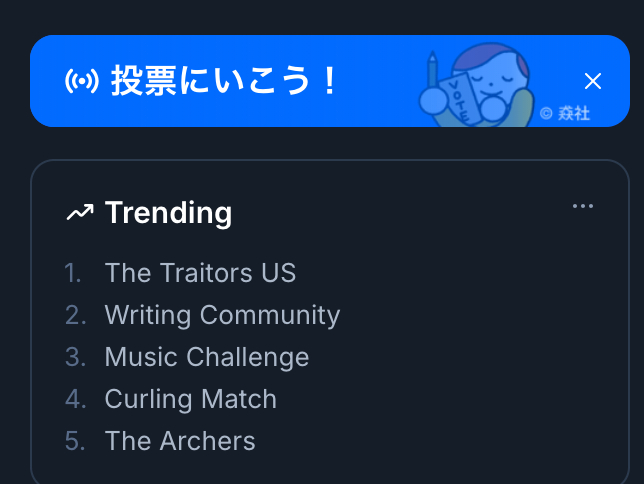The image size is (644, 484).
Task: Open The Archers trending topic
Action: coord(180,441)
